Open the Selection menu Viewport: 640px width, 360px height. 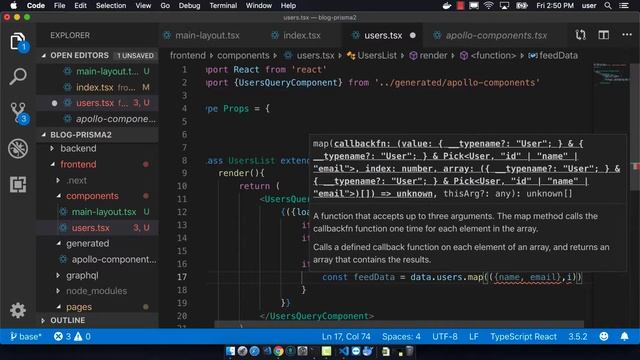point(111,6)
